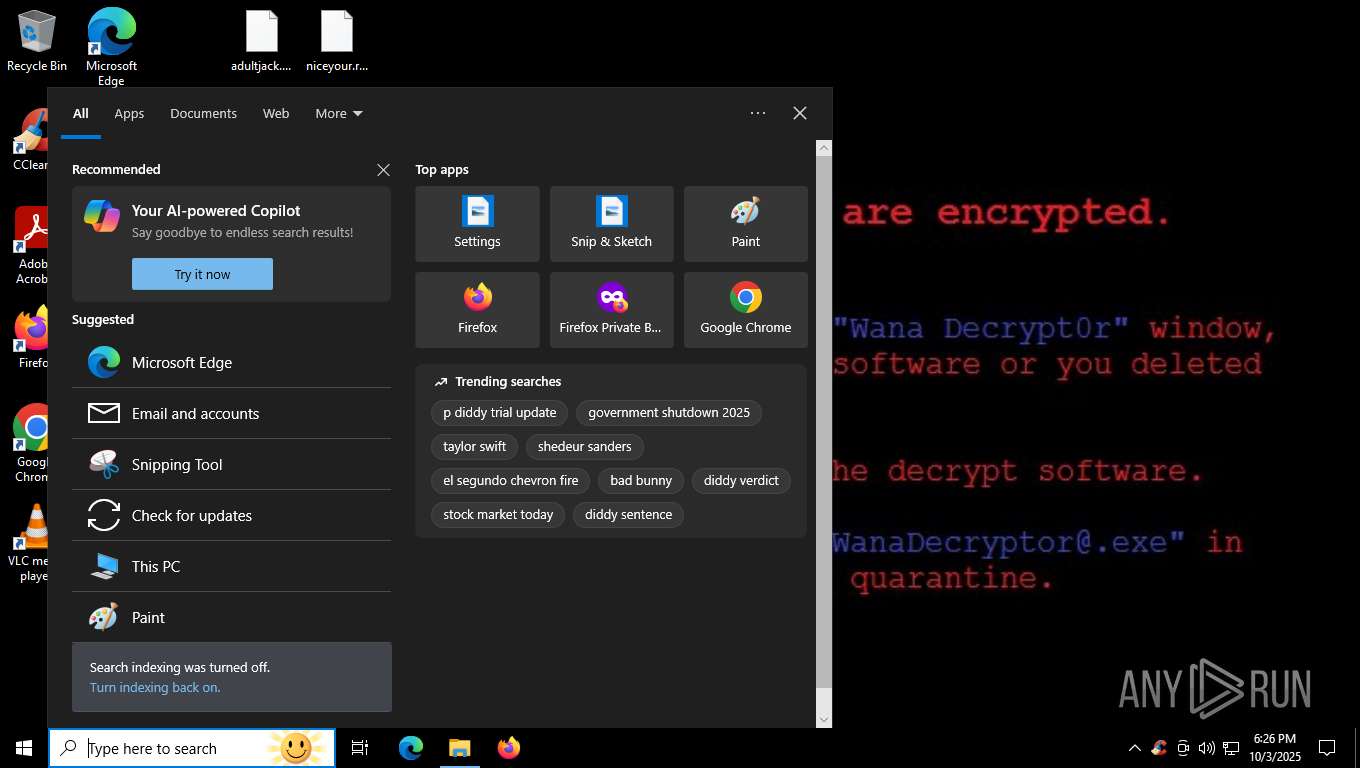Select shedeur sanders trending search
This screenshot has height=768, width=1360.
[x=585, y=446]
